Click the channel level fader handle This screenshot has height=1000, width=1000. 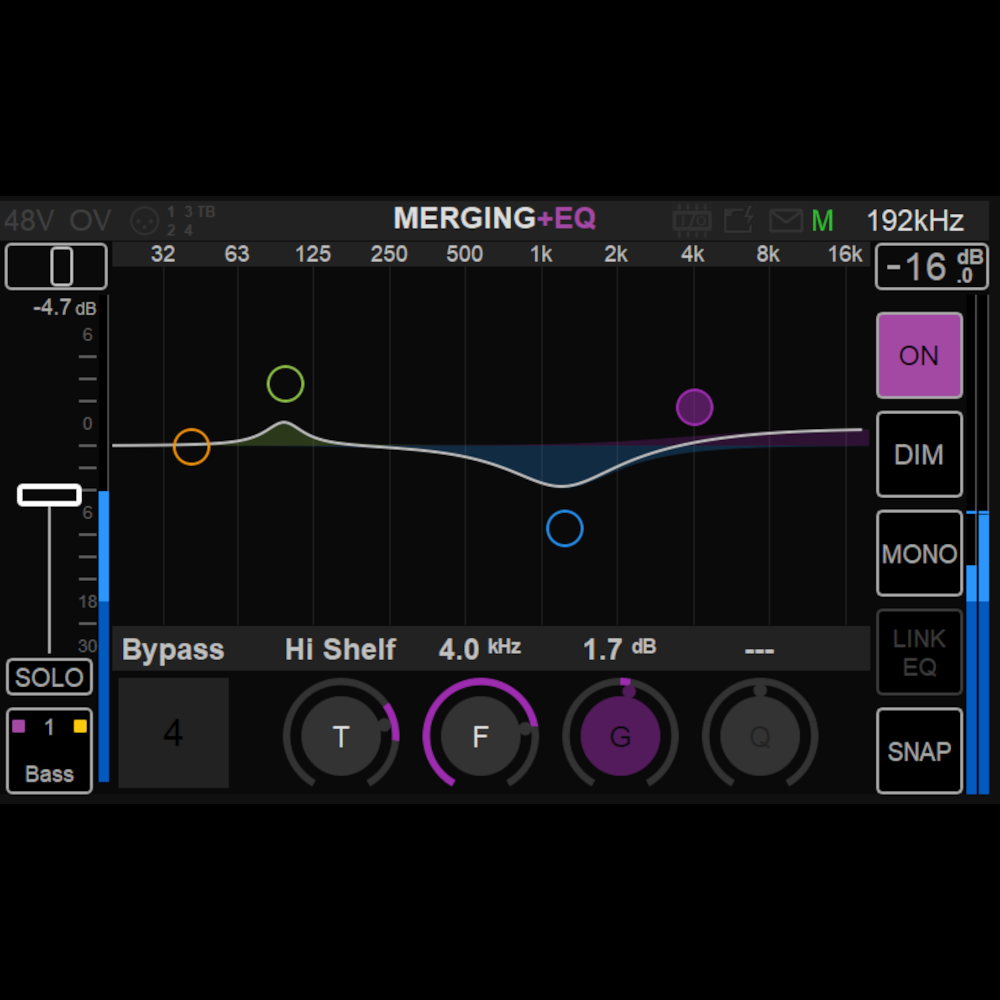tap(49, 495)
